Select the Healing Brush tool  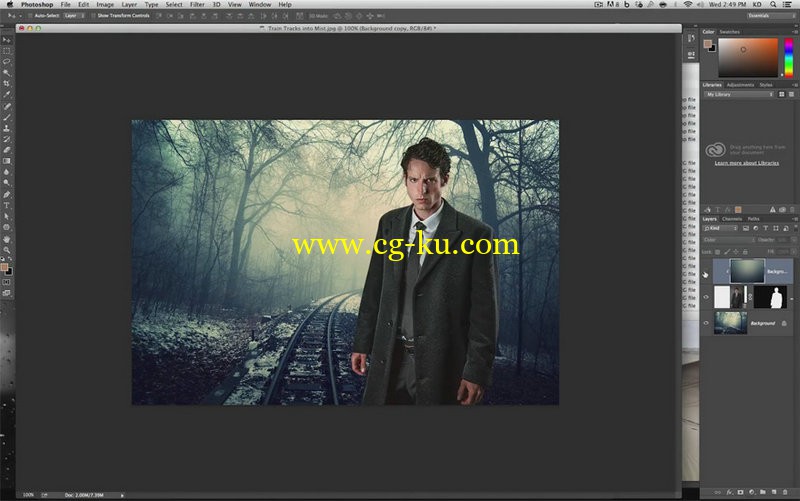coord(7,106)
